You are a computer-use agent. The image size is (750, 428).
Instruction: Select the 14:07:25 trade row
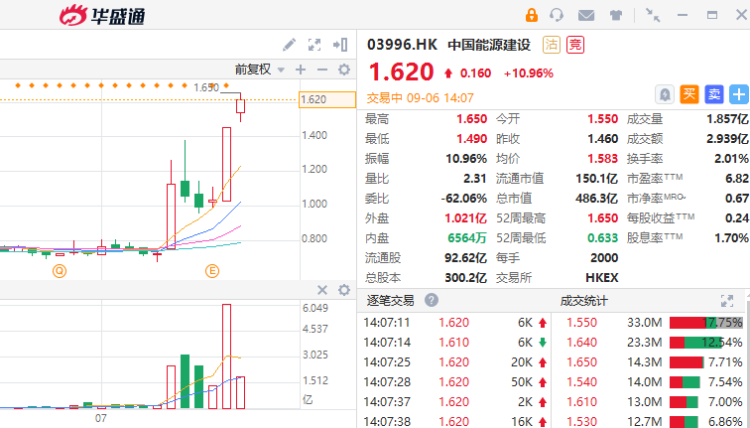455,362
